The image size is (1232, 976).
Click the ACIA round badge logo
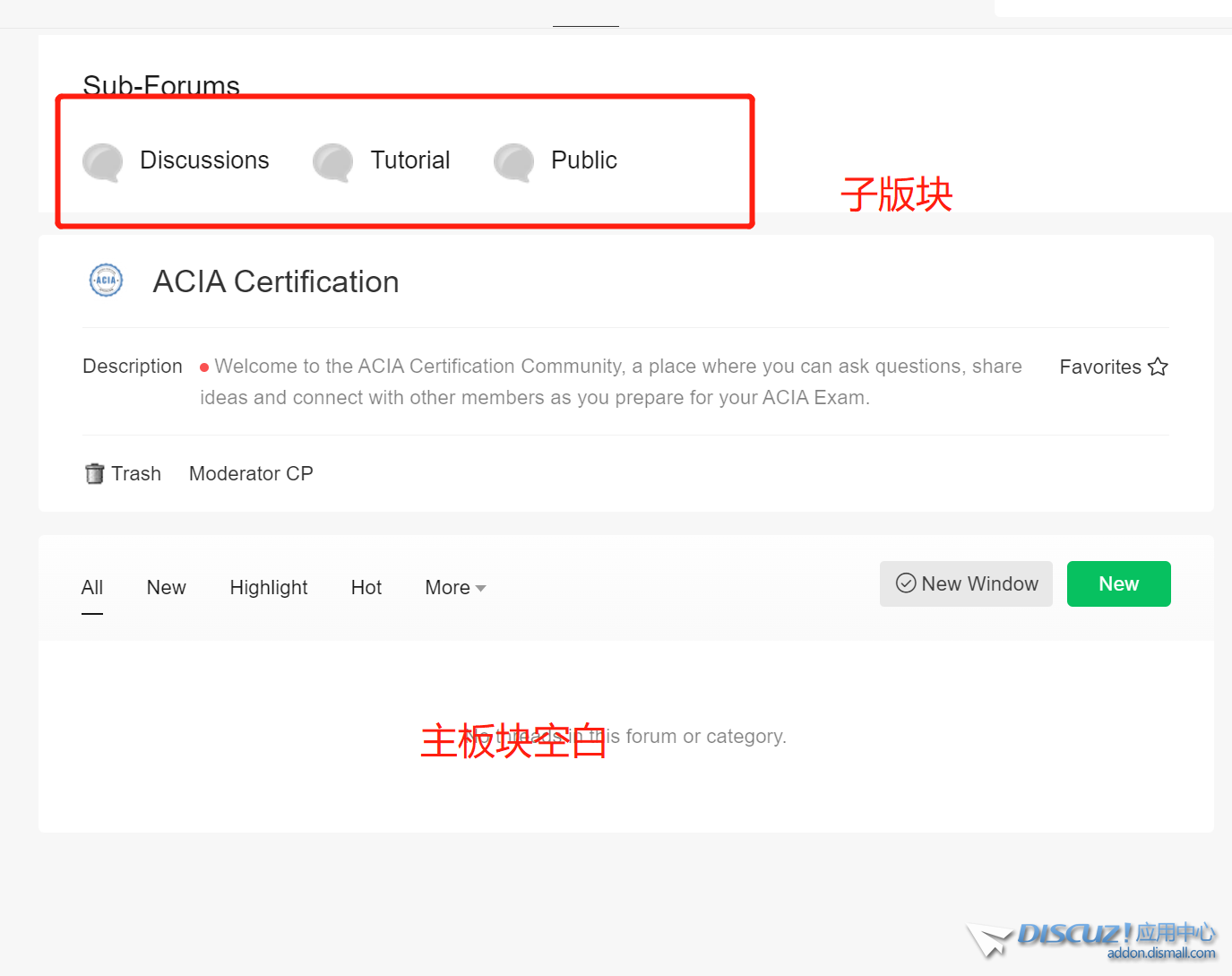click(106, 281)
